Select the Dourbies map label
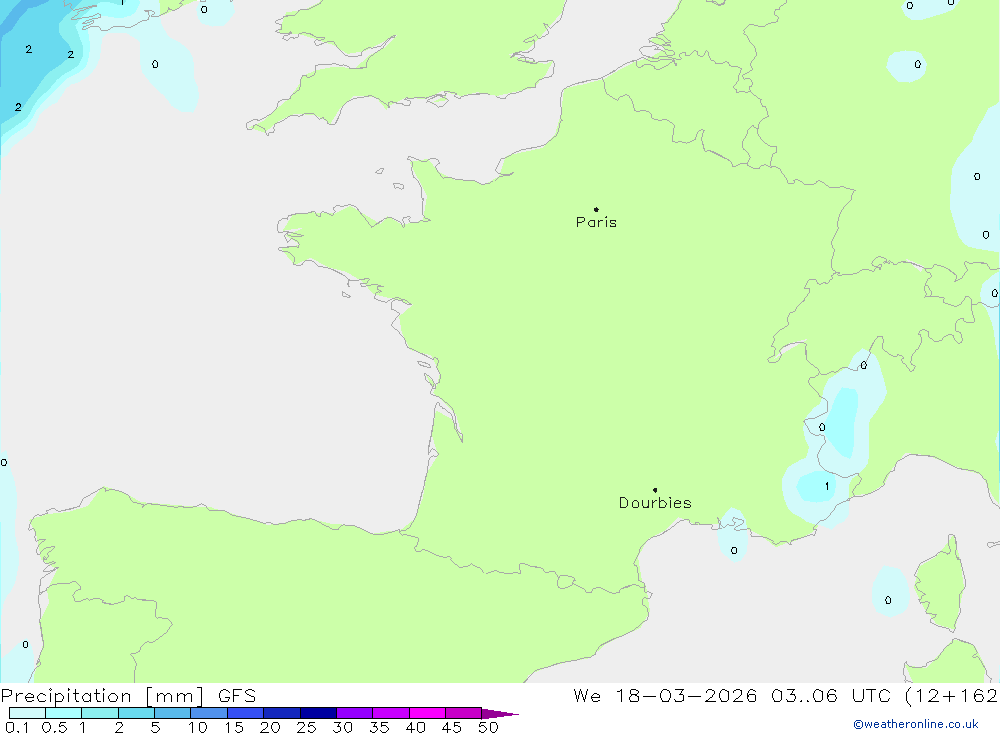This screenshot has width=1000, height=733. click(x=655, y=503)
